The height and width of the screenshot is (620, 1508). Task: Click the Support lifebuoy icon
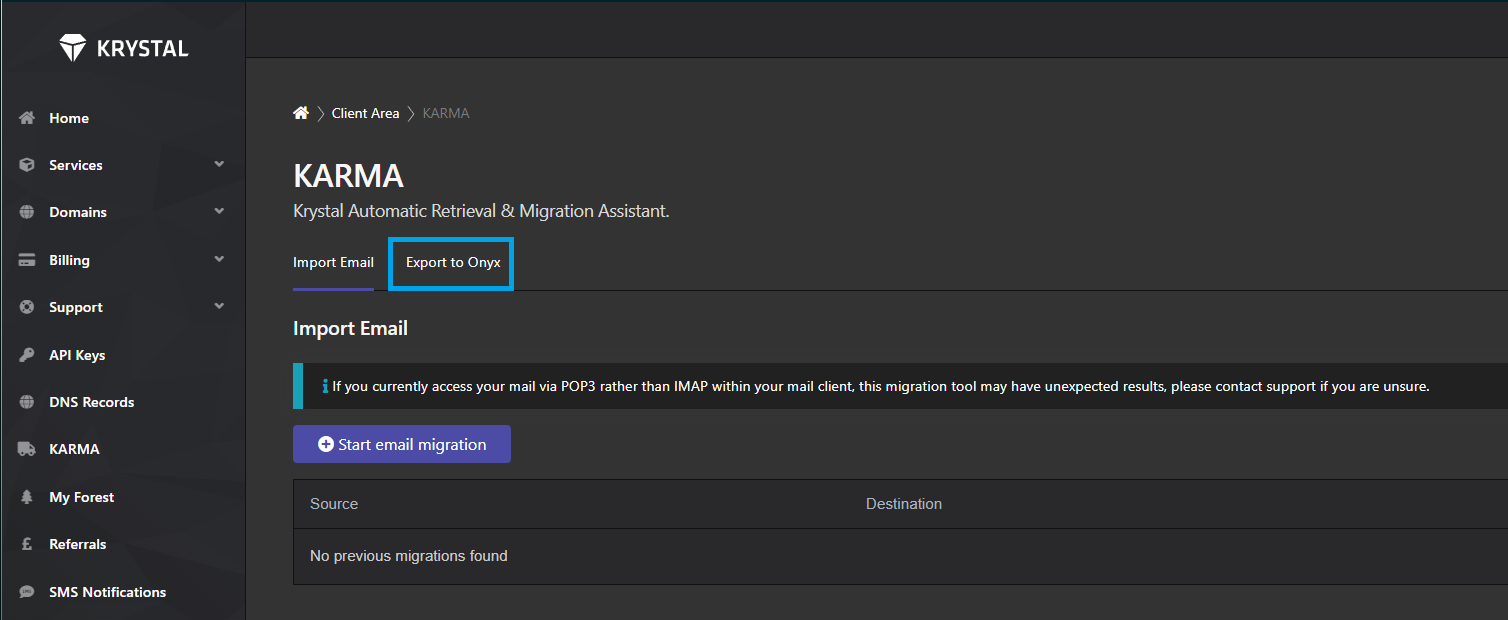pos(27,307)
